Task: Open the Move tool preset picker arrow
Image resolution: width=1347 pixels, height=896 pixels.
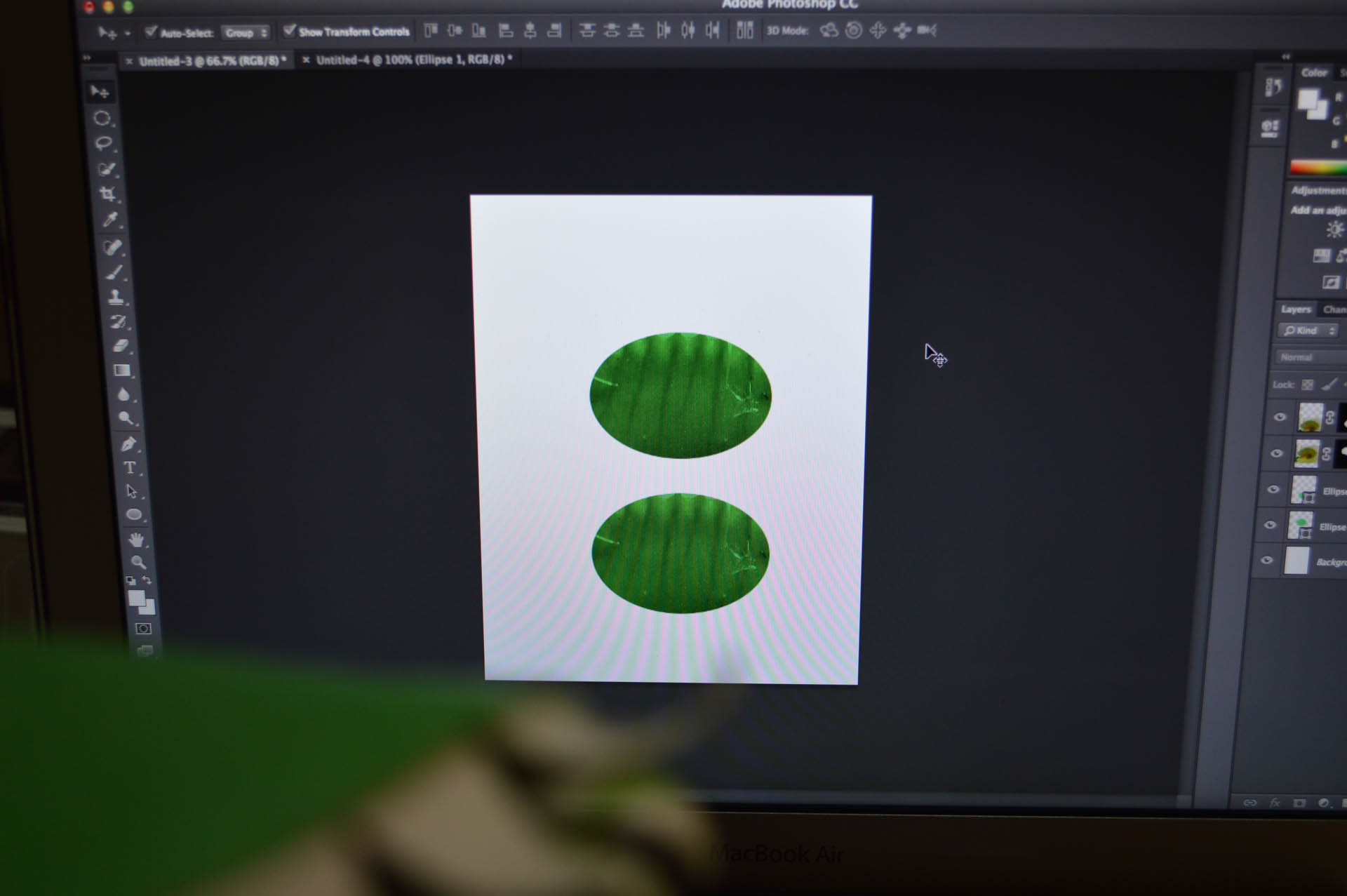Action: (x=128, y=33)
